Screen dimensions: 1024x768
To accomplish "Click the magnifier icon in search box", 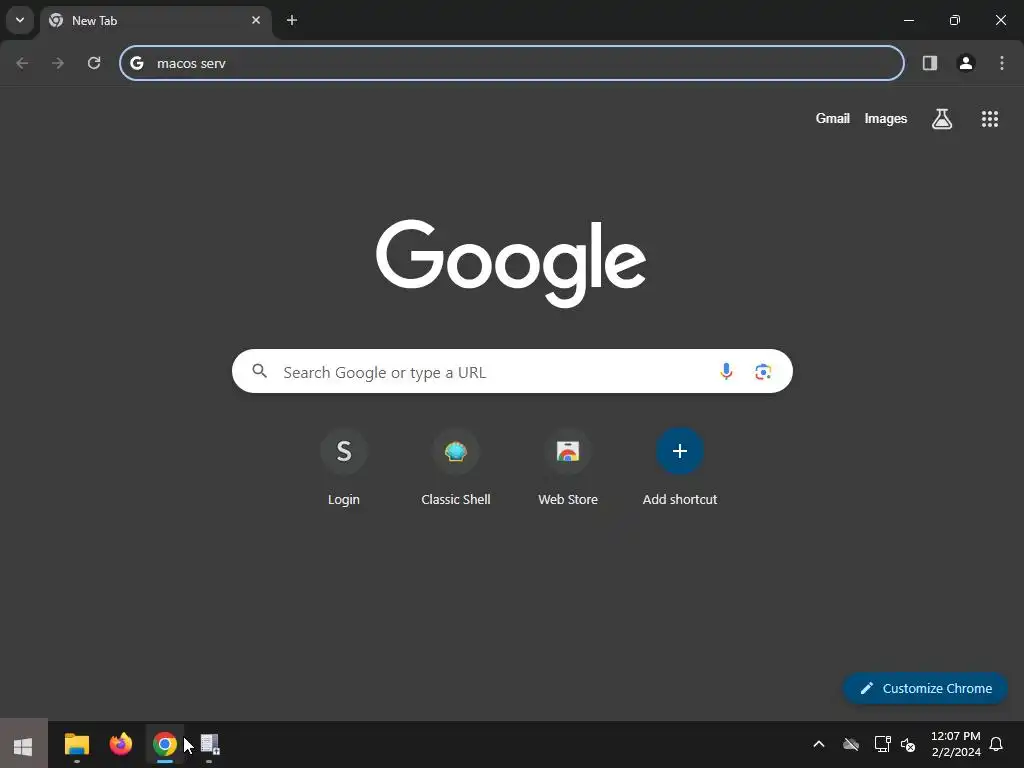I will coord(260,372).
